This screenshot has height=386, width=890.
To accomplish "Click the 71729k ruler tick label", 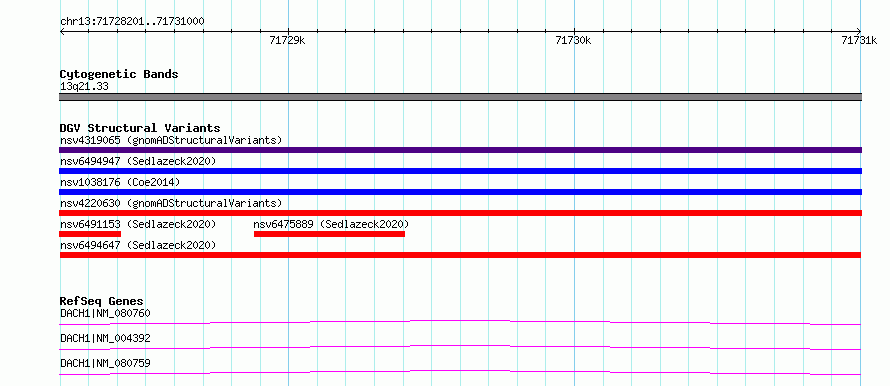I will point(288,40).
